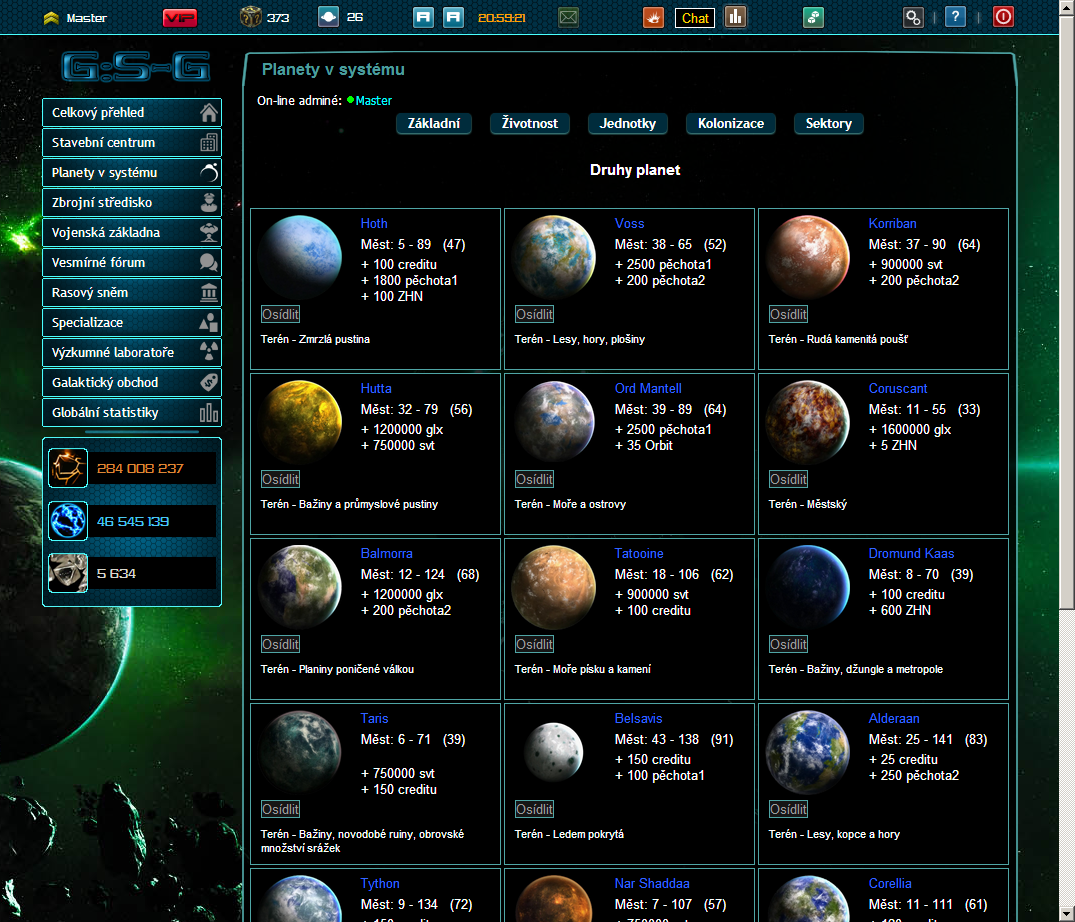Open Galaktický obchod menu item
The height and width of the screenshot is (922, 1075).
tap(132, 383)
